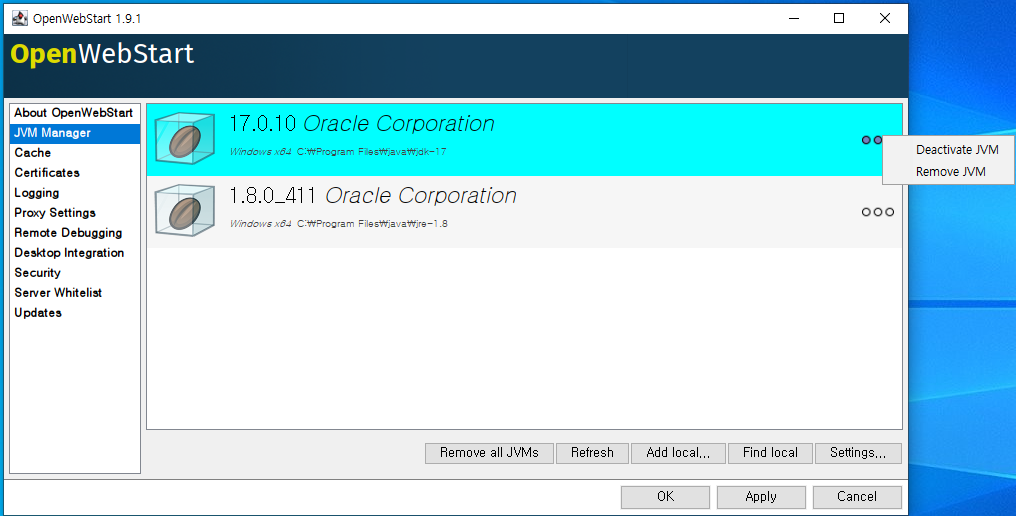Click the three-dot menu of 17.0.10 JVM
This screenshot has height=516, width=1016.
point(872,140)
